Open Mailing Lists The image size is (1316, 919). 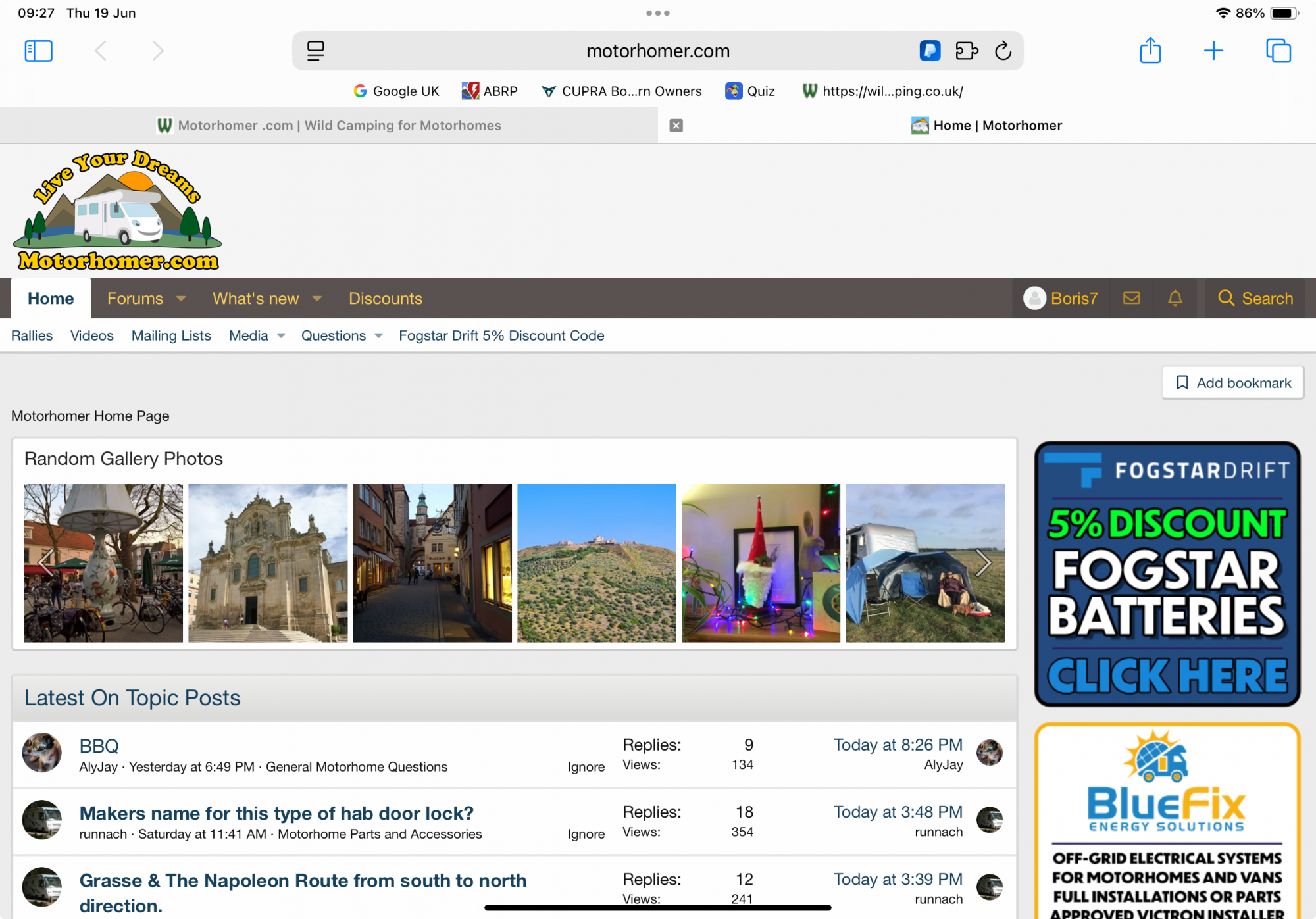(x=171, y=335)
